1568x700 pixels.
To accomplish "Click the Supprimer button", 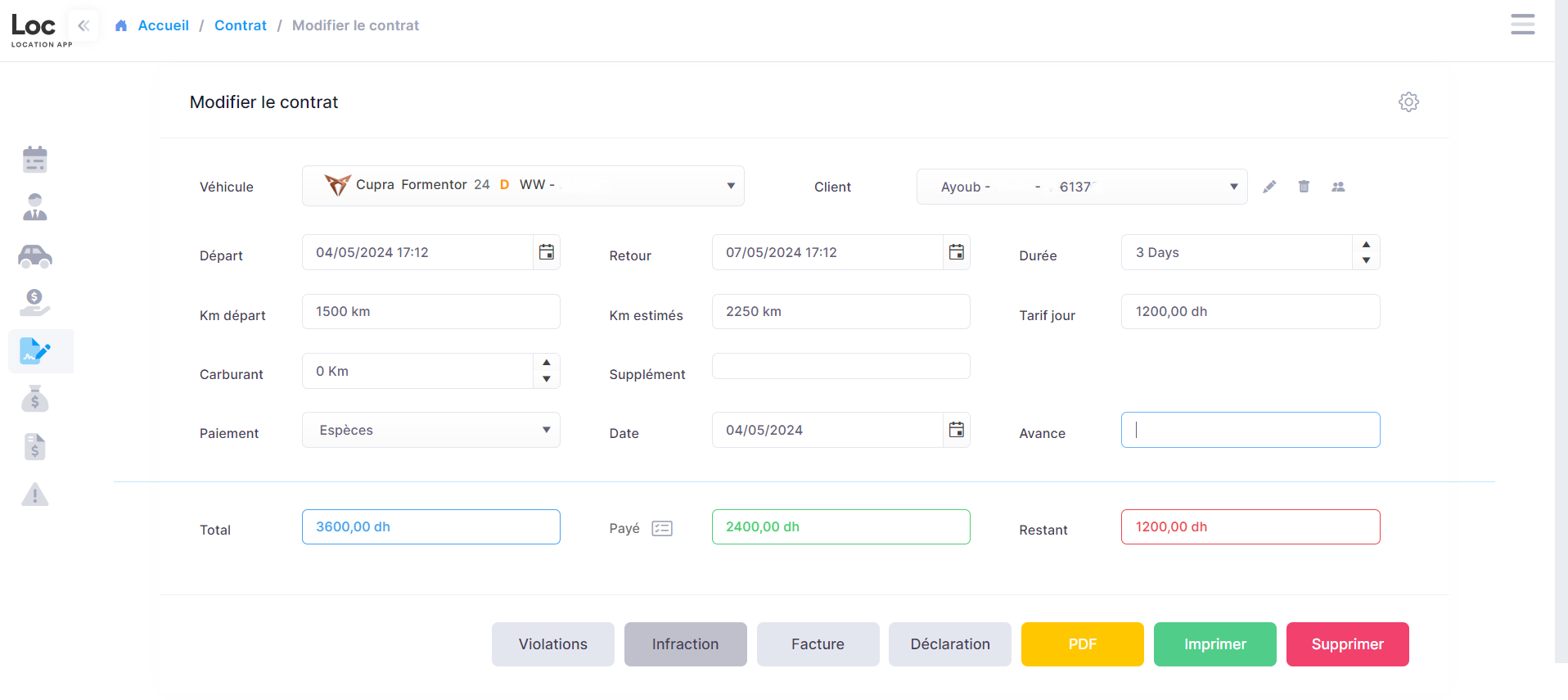I will 1347,644.
